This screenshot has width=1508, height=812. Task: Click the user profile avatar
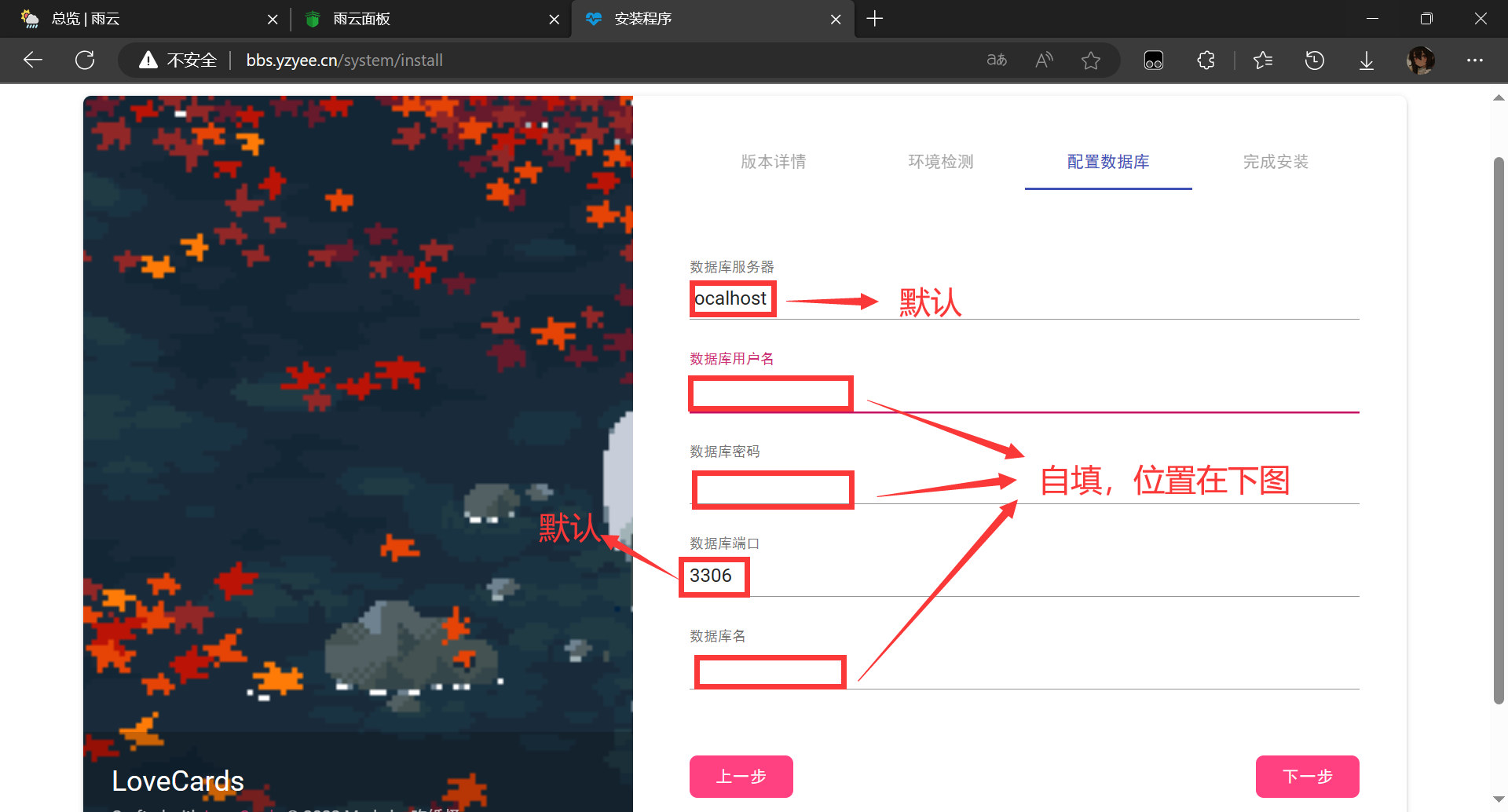click(x=1420, y=60)
